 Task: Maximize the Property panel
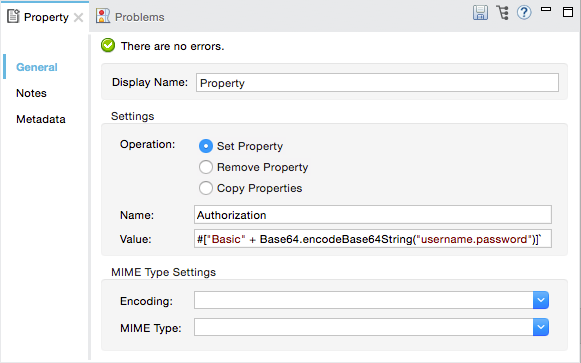click(568, 12)
